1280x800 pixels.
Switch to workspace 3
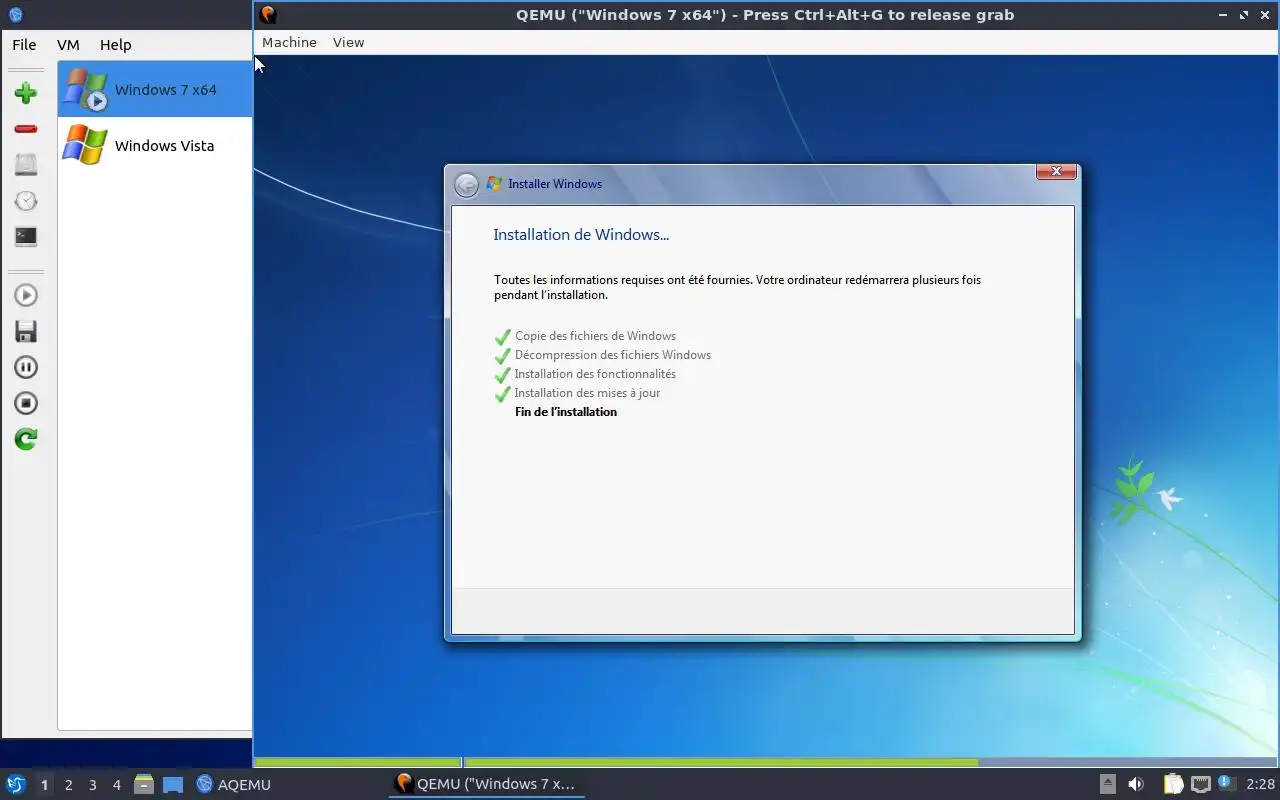92,785
